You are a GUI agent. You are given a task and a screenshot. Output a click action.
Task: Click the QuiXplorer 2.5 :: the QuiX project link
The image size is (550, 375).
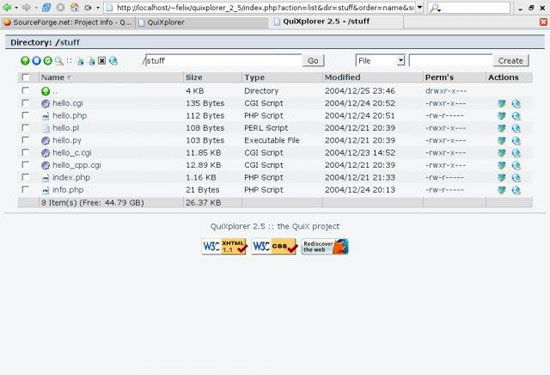pyautogui.click(x=275, y=227)
